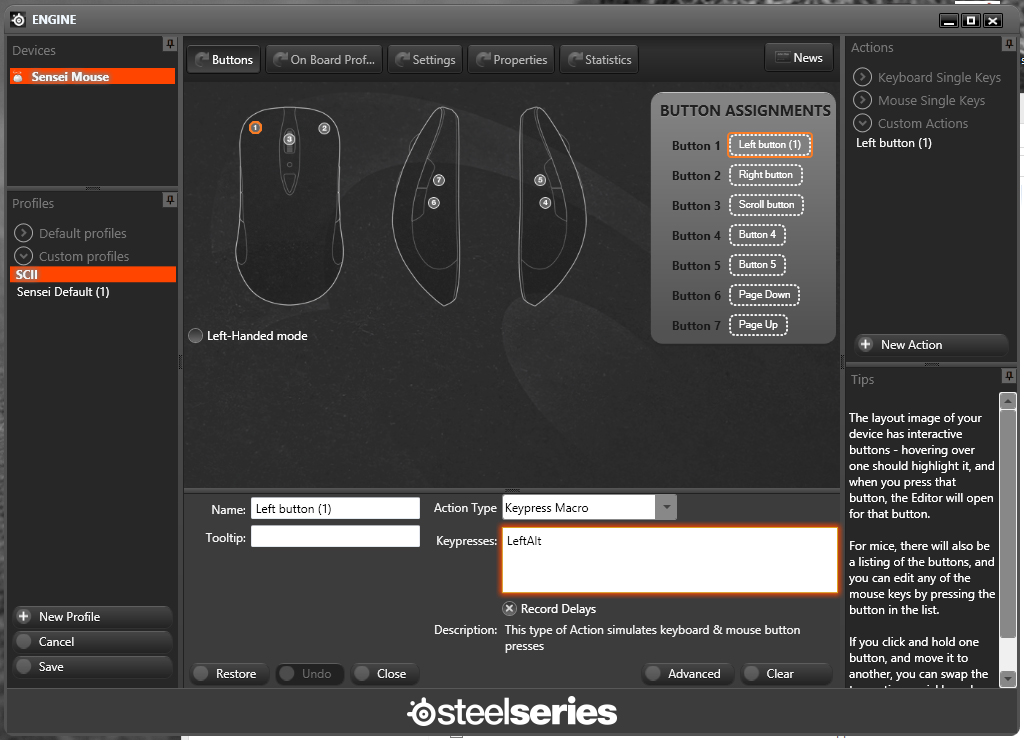Click the Undo button
The height and width of the screenshot is (740, 1024).
pos(310,673)
